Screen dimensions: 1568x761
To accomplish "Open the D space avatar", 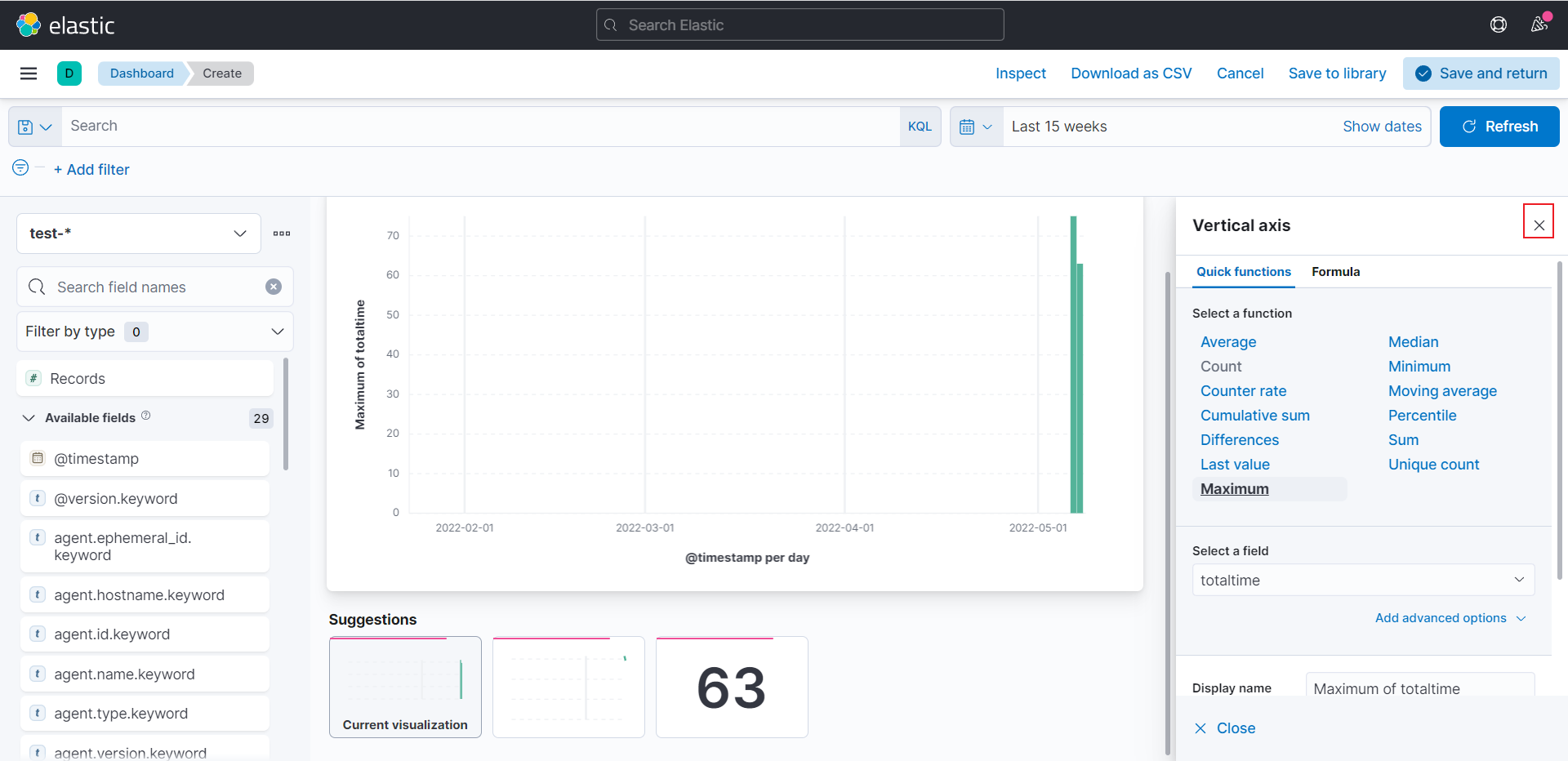I will coord(69,73).
